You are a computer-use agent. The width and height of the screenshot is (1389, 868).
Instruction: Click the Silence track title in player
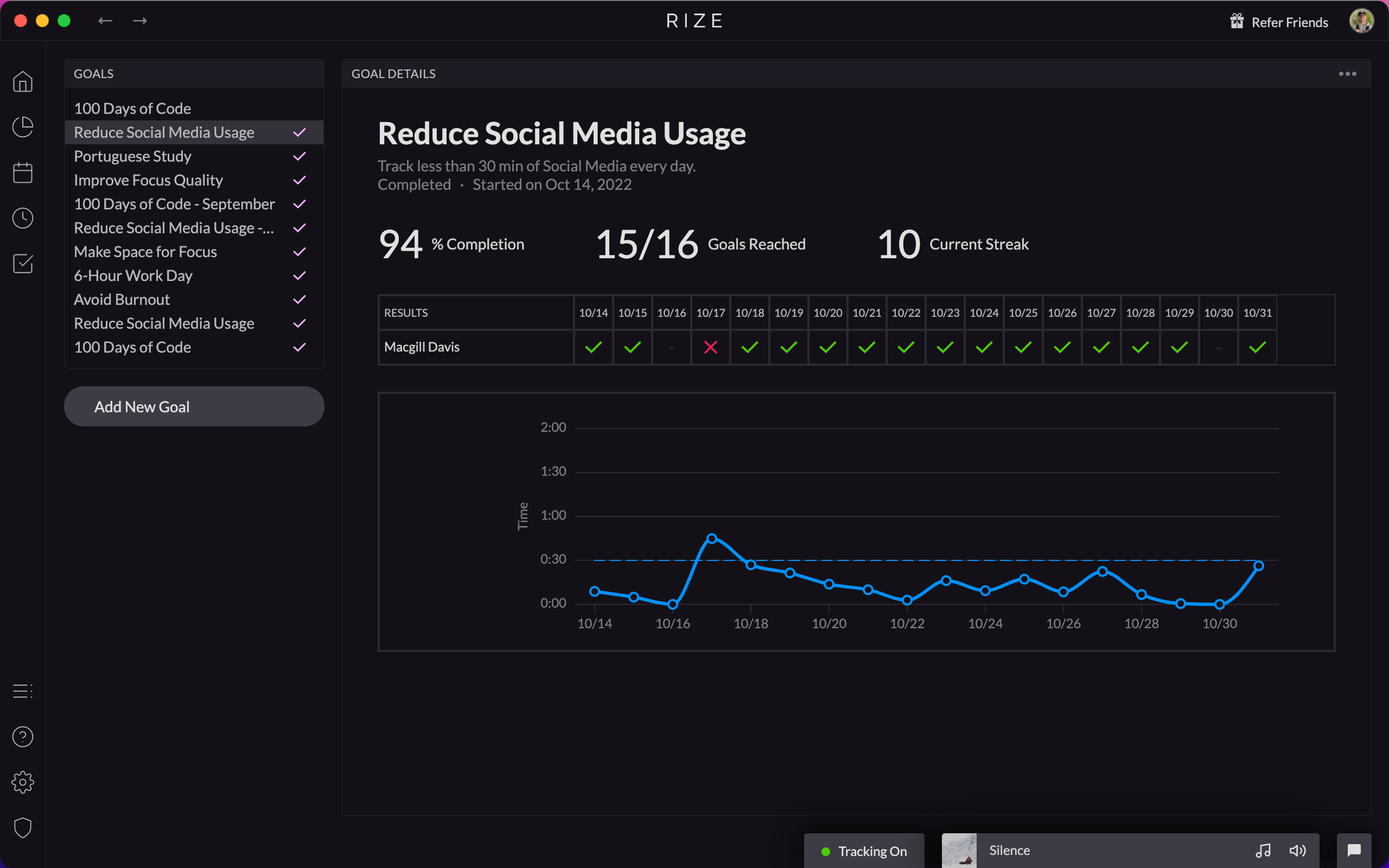point(1010,850)
